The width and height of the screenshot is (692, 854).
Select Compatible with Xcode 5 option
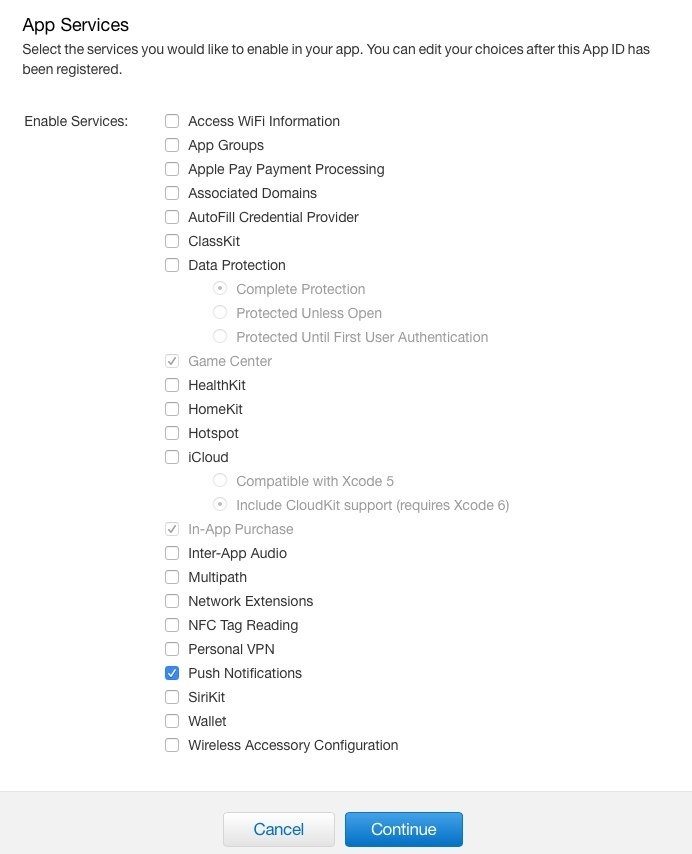pyautogui.click(x=220, y=480)
